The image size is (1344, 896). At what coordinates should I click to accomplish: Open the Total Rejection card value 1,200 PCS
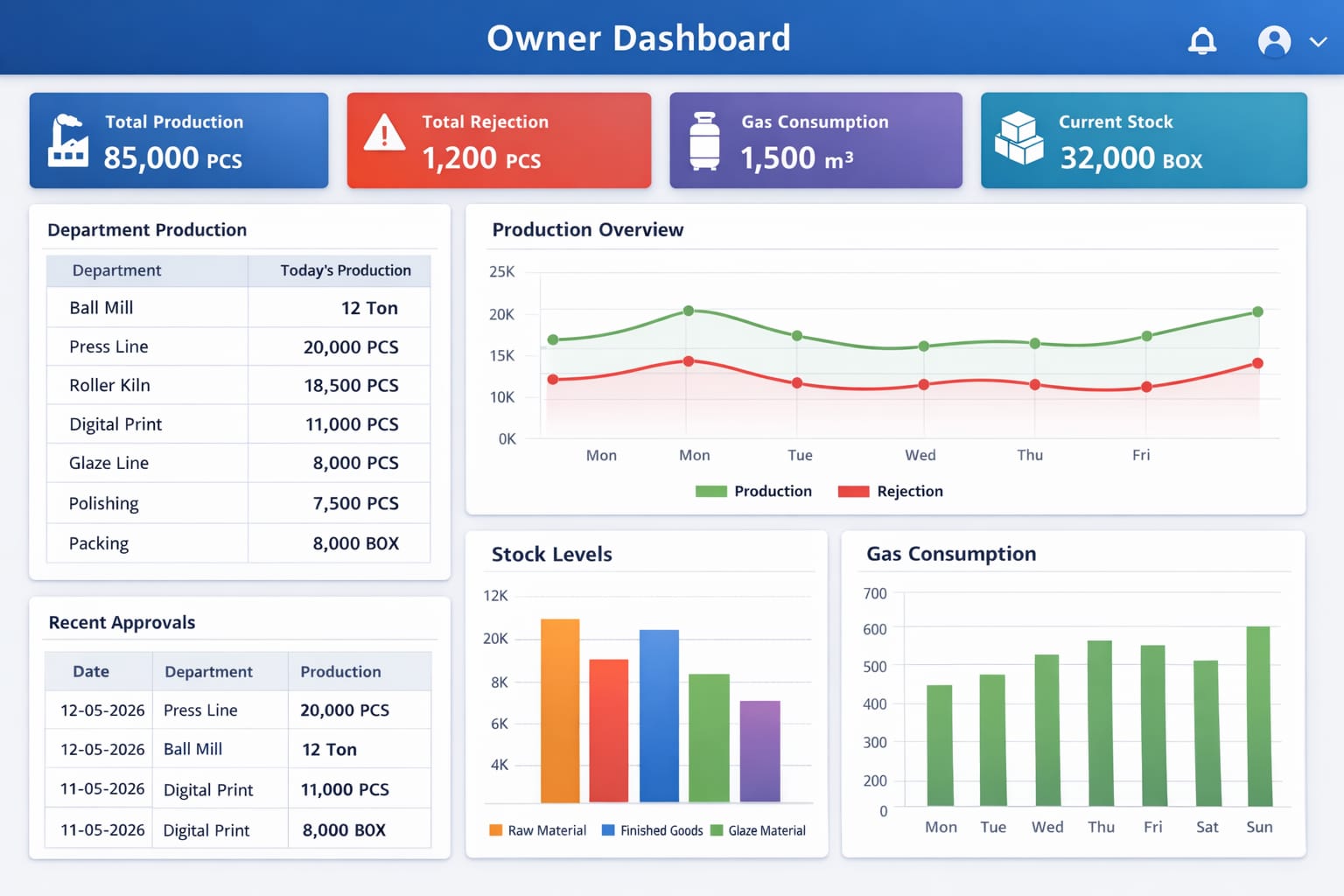tap(481, 158)
